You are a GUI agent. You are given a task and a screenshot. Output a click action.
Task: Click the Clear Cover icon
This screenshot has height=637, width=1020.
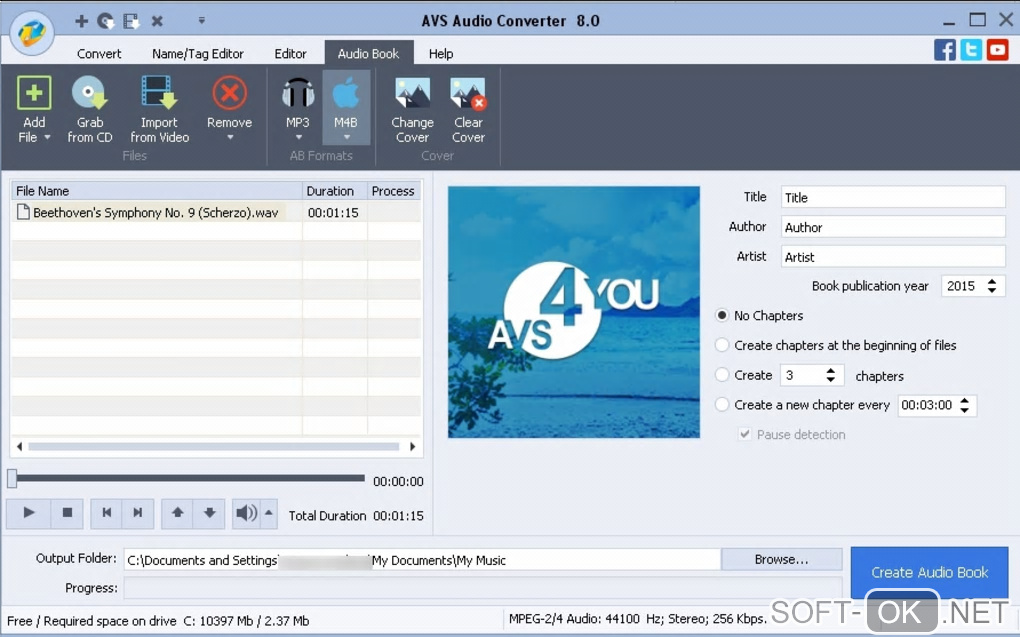pyautogui.click(x=468, y=93)
